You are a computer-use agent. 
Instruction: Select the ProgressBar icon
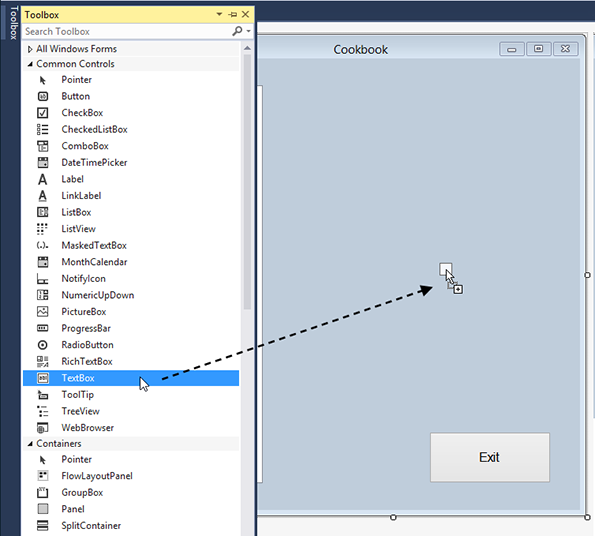42,328
